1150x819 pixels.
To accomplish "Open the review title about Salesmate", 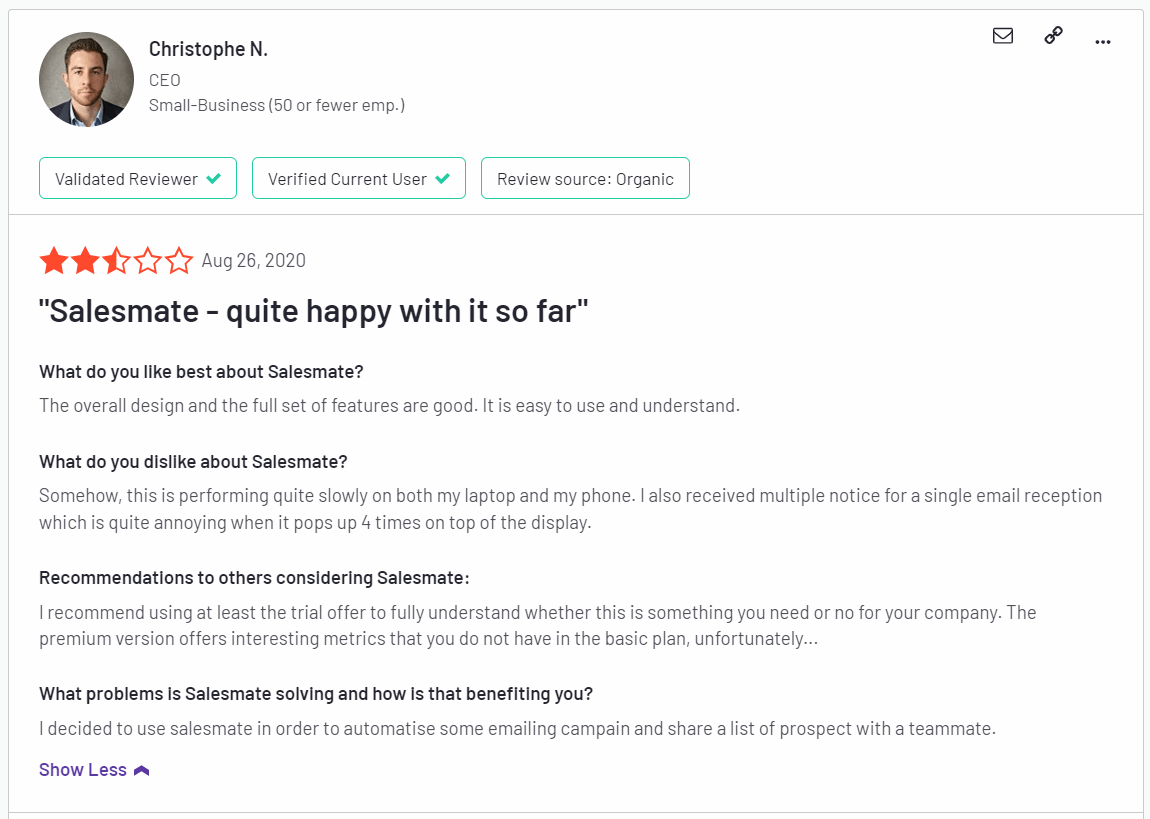I will tap(313, 311).
